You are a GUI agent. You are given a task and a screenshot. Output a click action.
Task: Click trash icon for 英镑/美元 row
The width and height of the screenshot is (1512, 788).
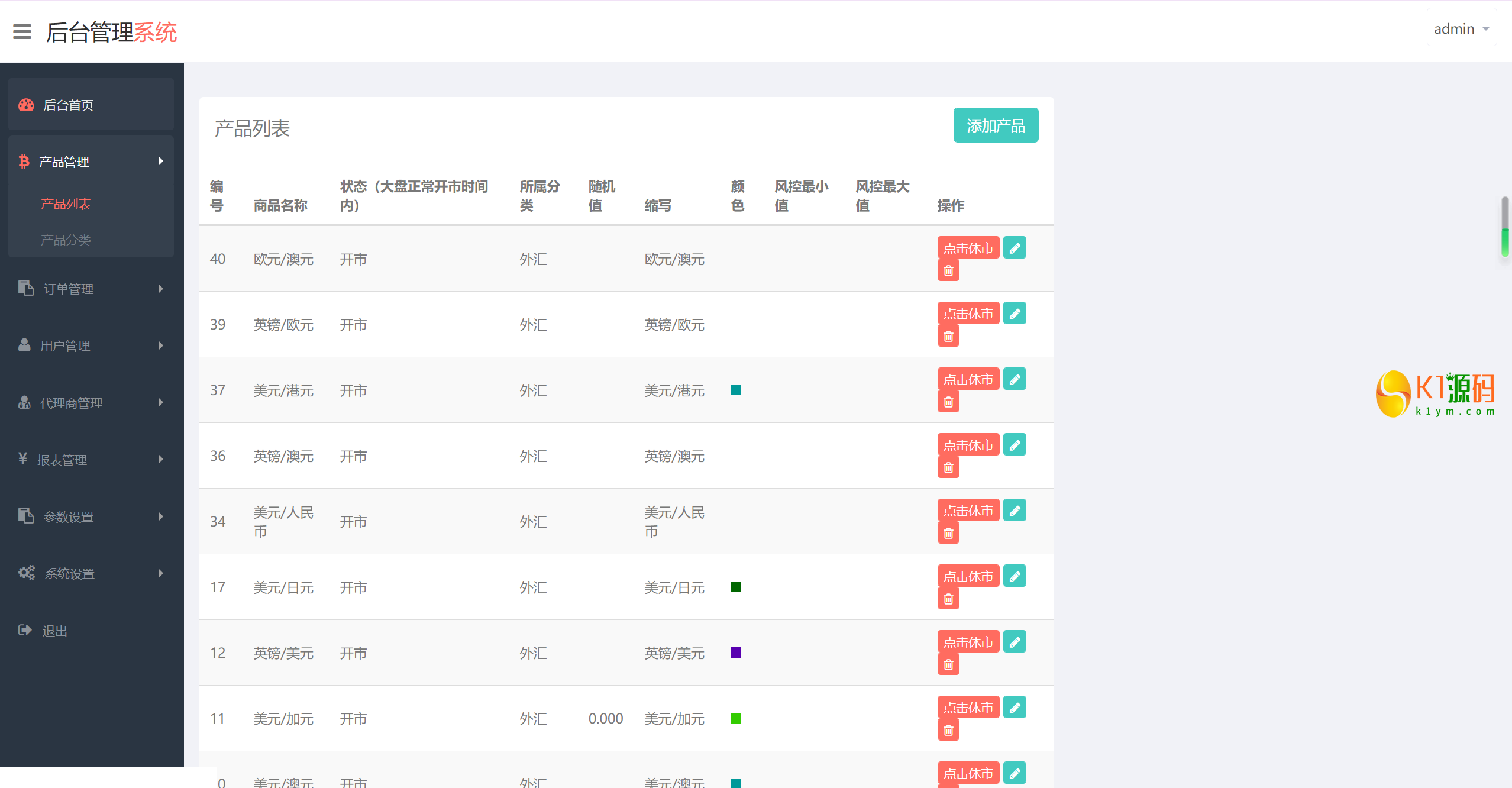(x=948, y=665)
